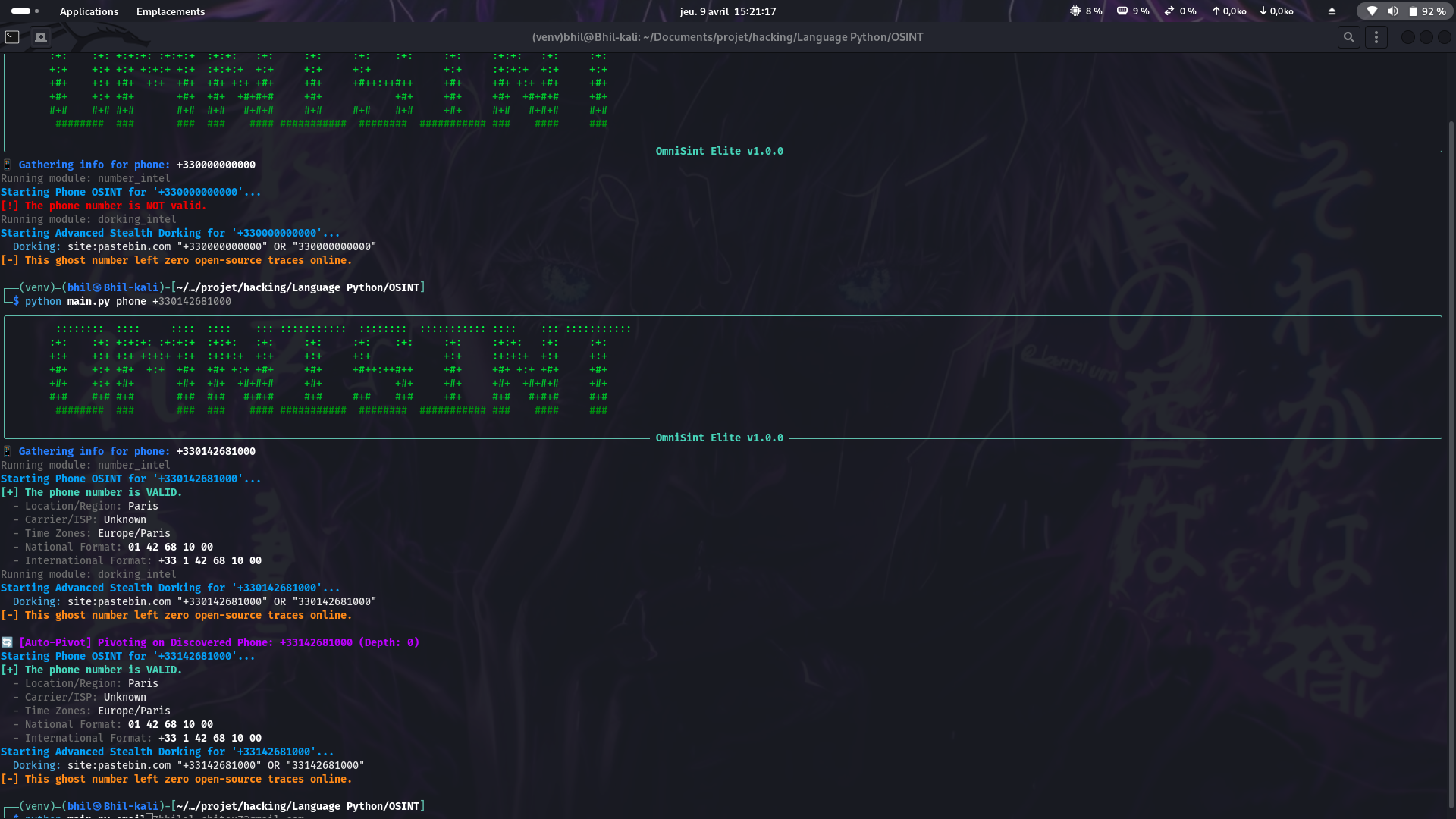The image size is (1456, 819).
Task: Click the Dorking line with "+330142681000"
Action: pyautogui.click(x=194, y=601)
